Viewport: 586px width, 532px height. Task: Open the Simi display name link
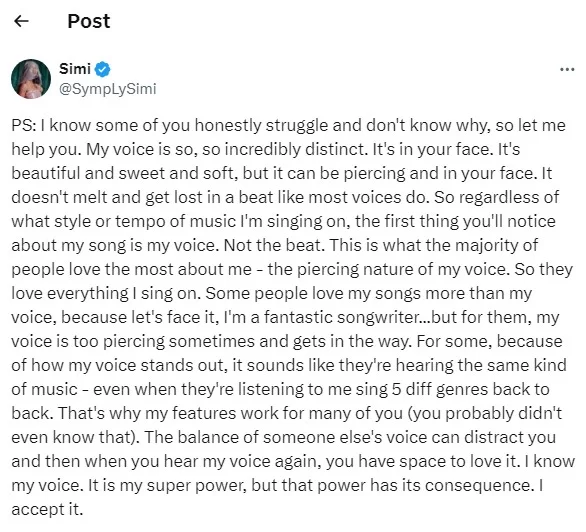(x=75, y=69)
